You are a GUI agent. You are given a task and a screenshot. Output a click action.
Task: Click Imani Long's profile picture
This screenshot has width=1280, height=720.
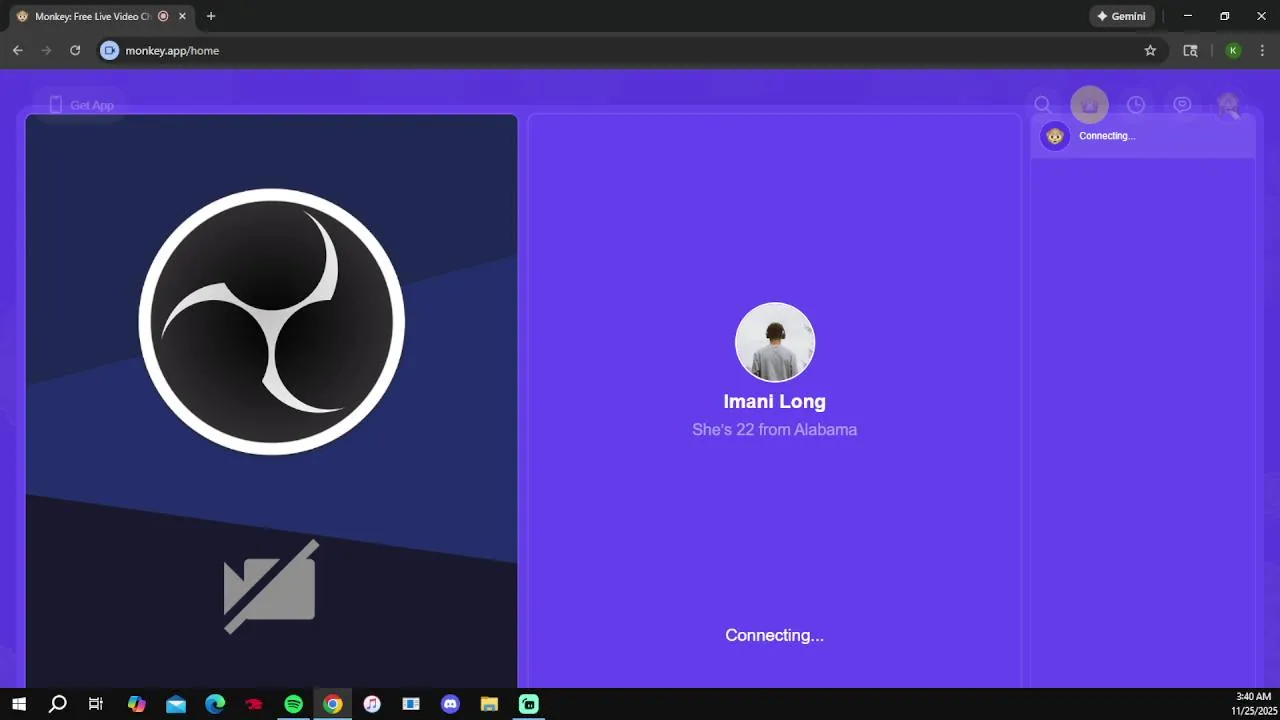pos(775,342)
